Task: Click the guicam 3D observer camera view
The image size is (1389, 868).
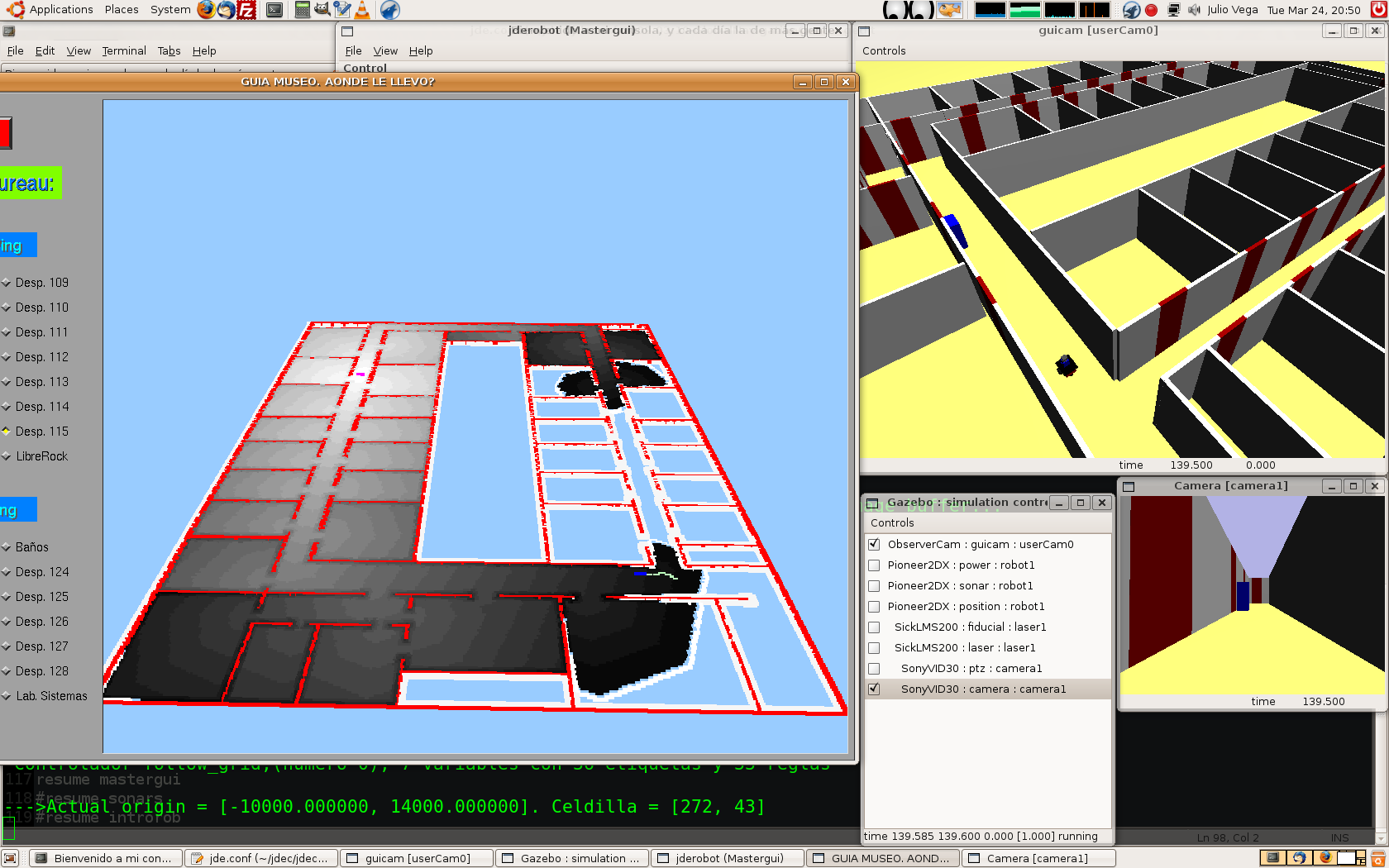Action: click(1122, 259)
